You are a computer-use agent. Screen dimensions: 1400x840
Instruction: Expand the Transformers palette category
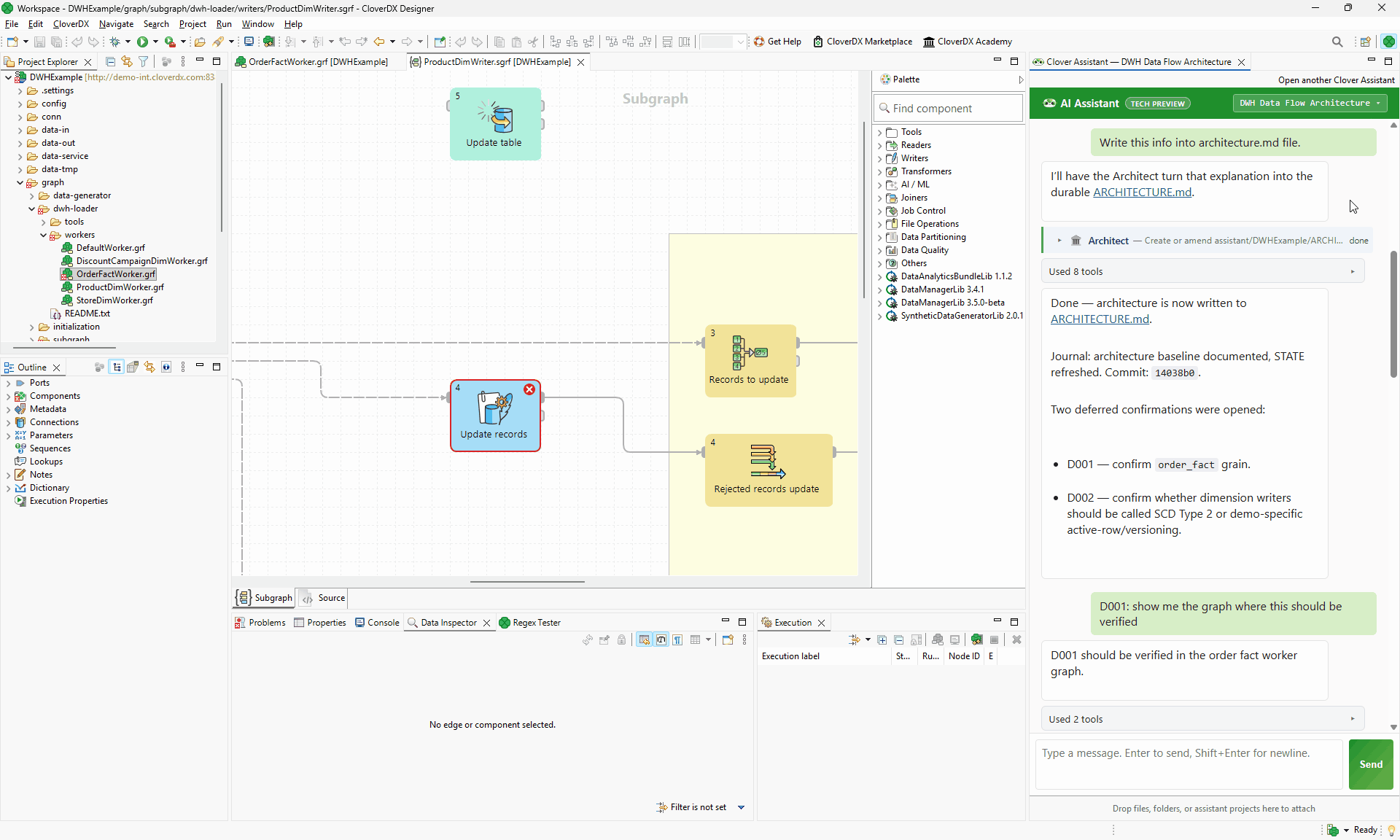(880, 172)
